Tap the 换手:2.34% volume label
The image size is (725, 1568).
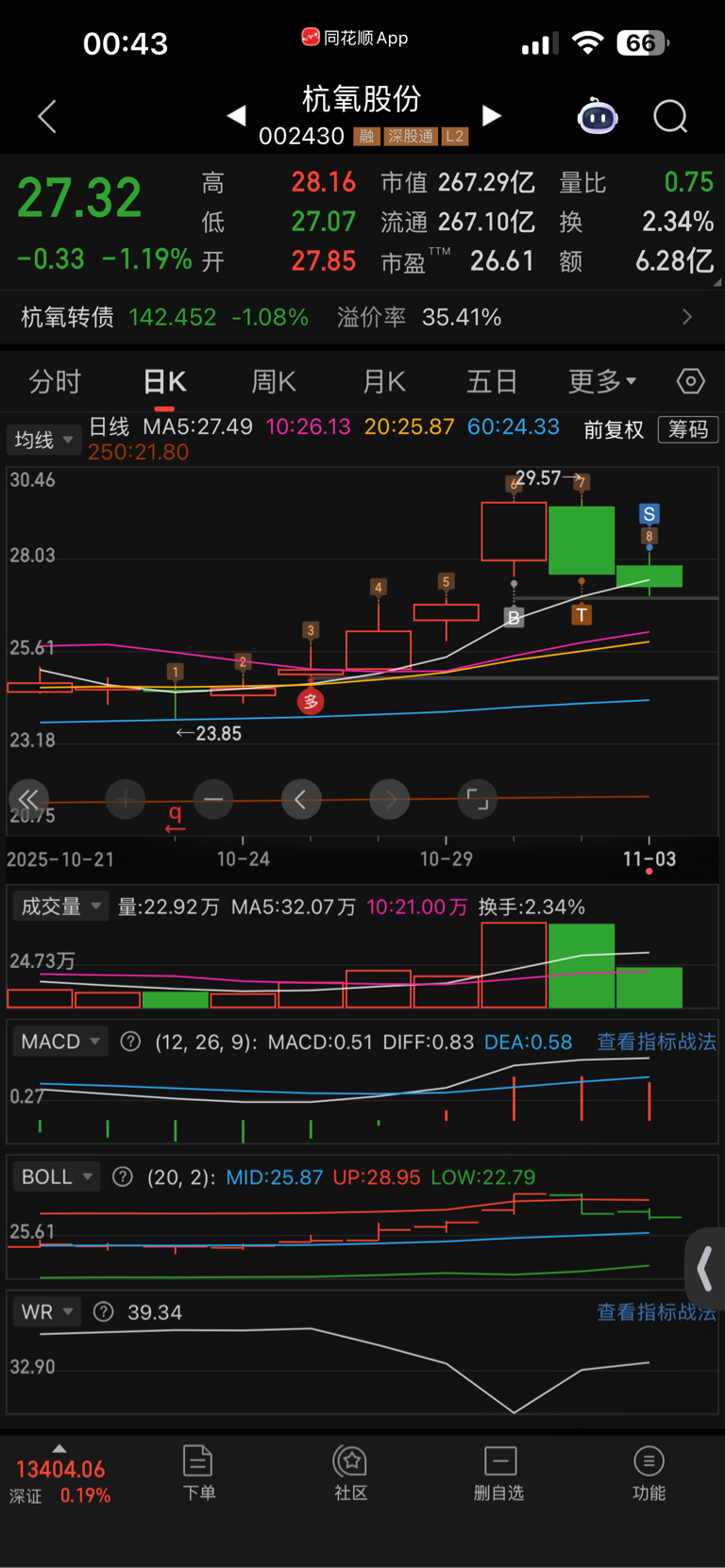pos(531,907)
